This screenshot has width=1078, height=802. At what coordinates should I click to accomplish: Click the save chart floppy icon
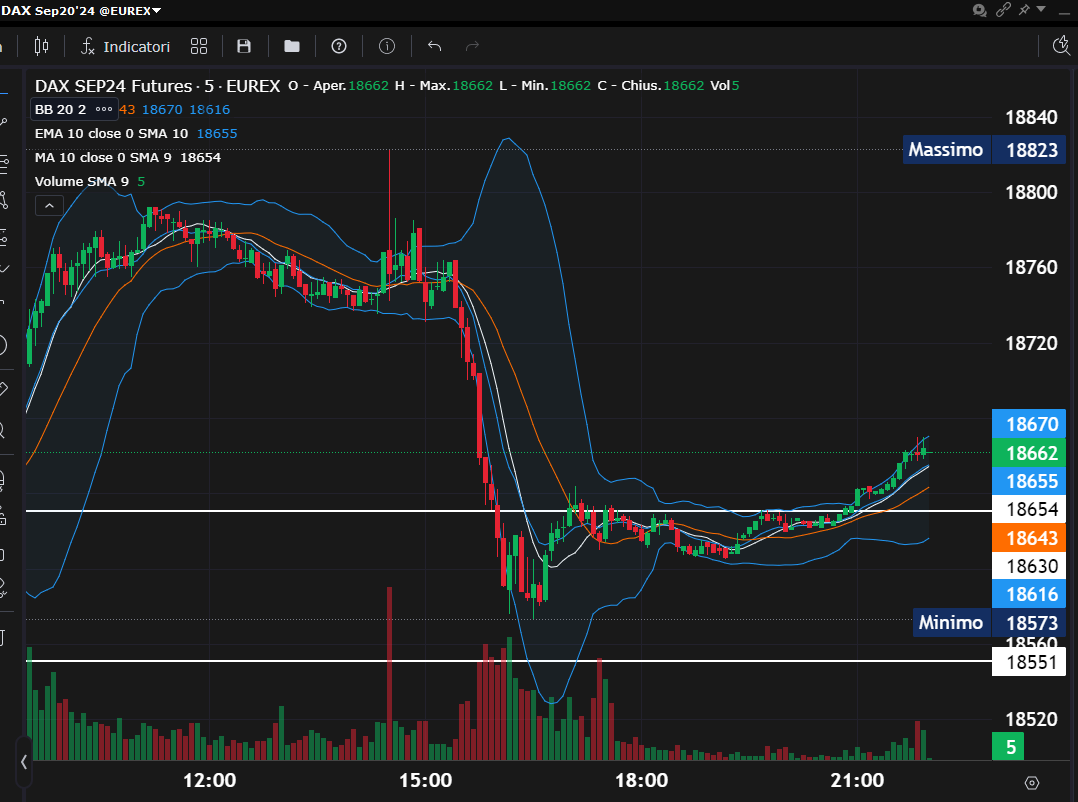pyautogui.click(x=243, y=46)
